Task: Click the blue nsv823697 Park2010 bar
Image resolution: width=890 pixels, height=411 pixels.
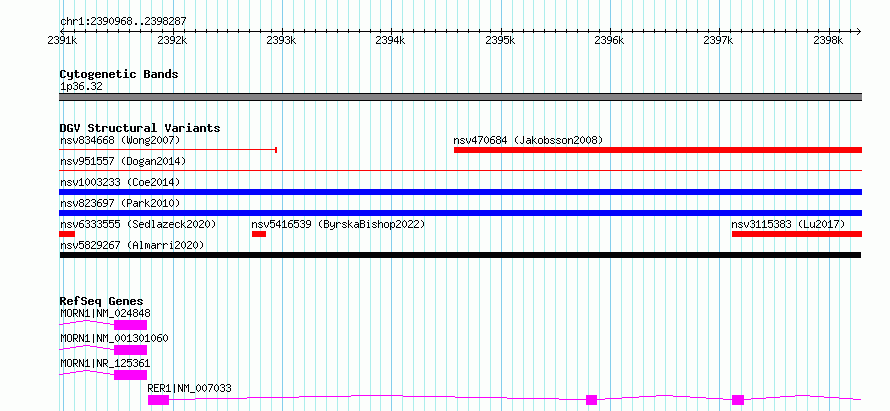Action: click(x=461, y=213)
